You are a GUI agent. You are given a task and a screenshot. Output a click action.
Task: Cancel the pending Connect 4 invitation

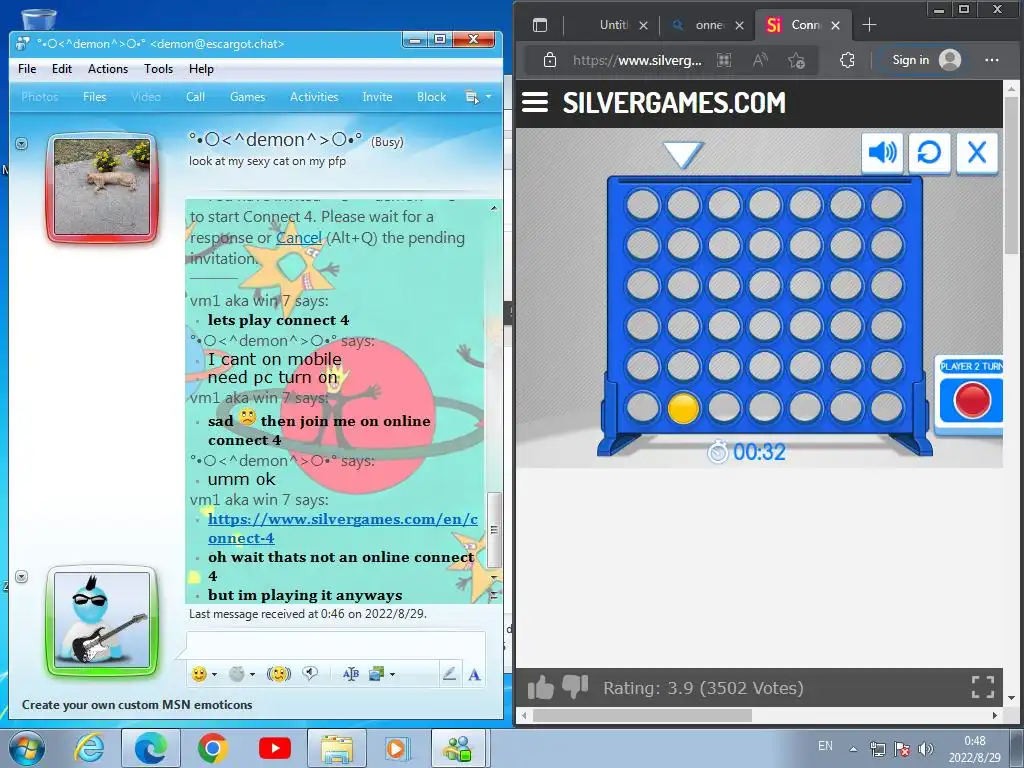pyautogui.click(x=299, y=238)
